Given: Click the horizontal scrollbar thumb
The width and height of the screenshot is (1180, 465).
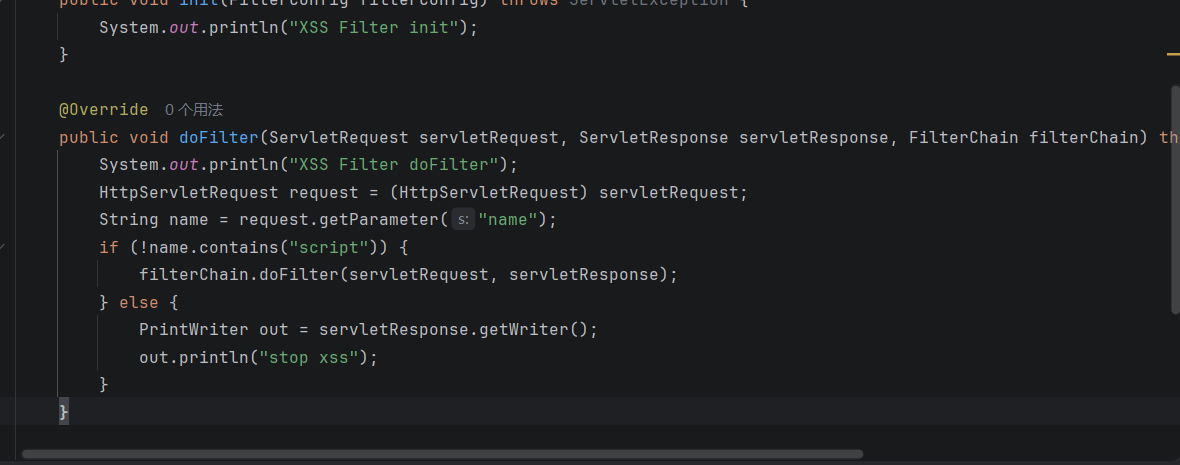Looking at the screenshot, I should (442, 454).
